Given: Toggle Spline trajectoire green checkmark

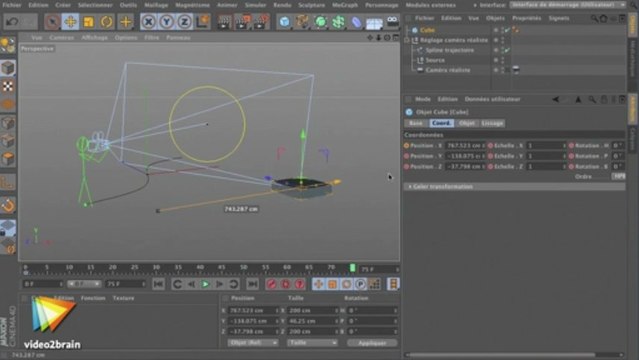Looking at the screenshot, I should [507, 50].
